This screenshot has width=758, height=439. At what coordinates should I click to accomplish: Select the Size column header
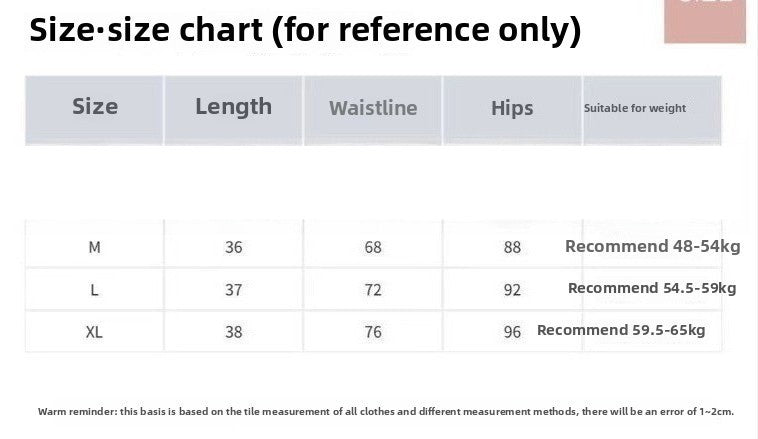tap(95, 107)
